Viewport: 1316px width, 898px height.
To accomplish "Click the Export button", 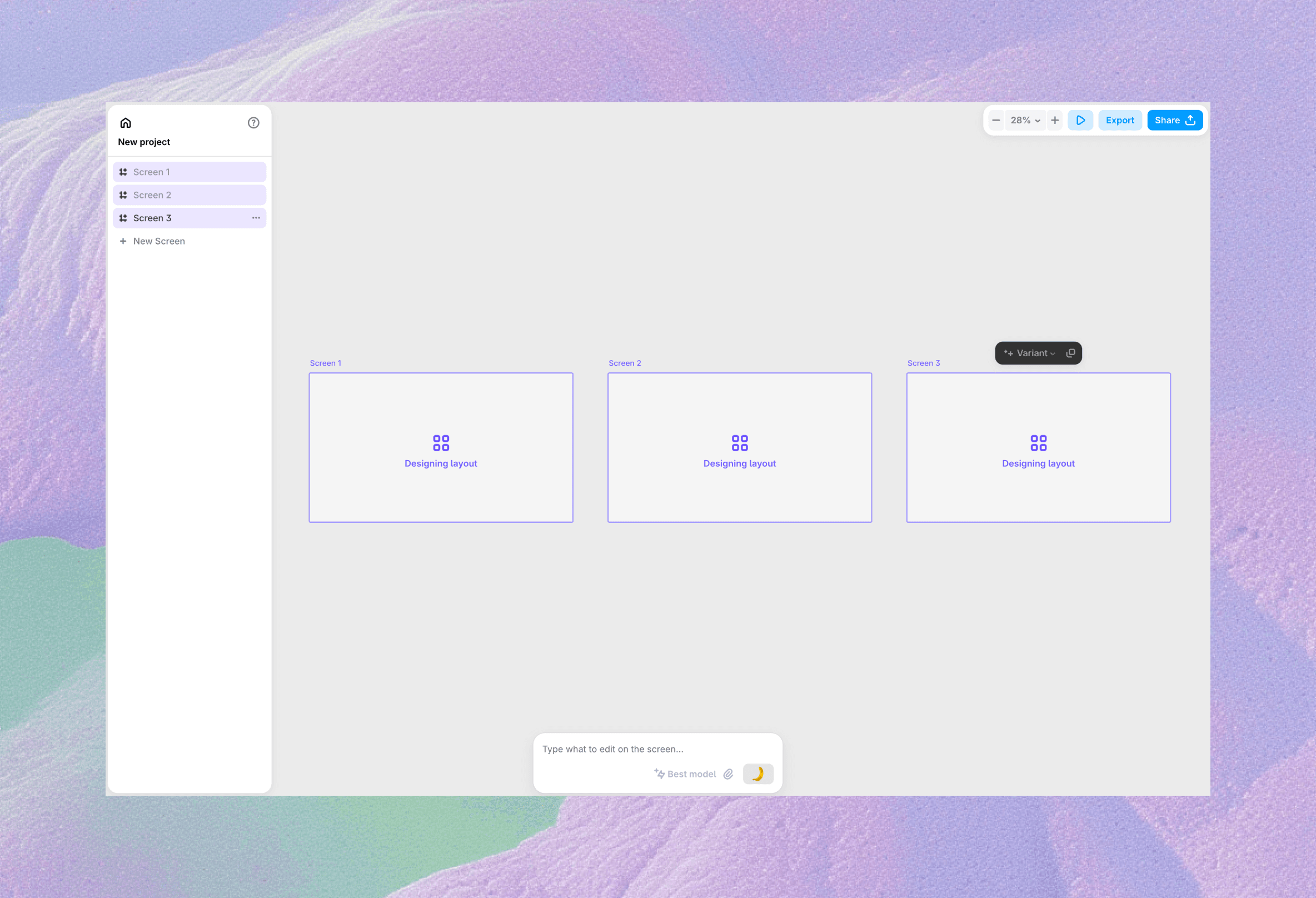I will point(1119,121).
